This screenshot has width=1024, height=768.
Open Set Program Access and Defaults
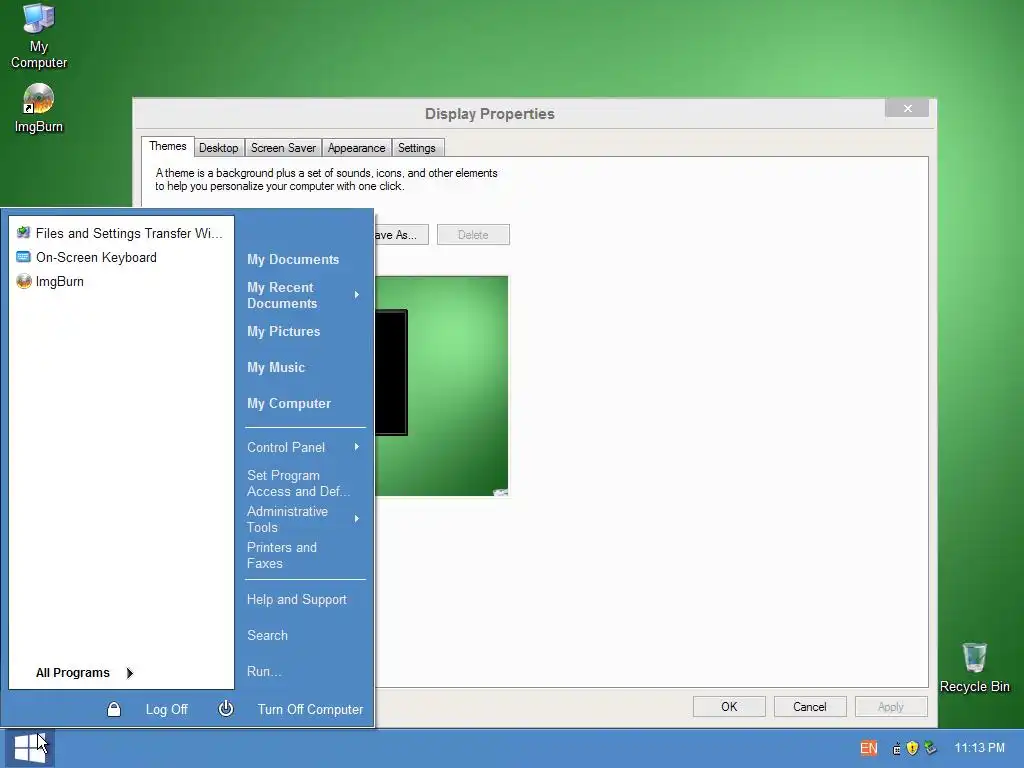click(x=298, y=483)
